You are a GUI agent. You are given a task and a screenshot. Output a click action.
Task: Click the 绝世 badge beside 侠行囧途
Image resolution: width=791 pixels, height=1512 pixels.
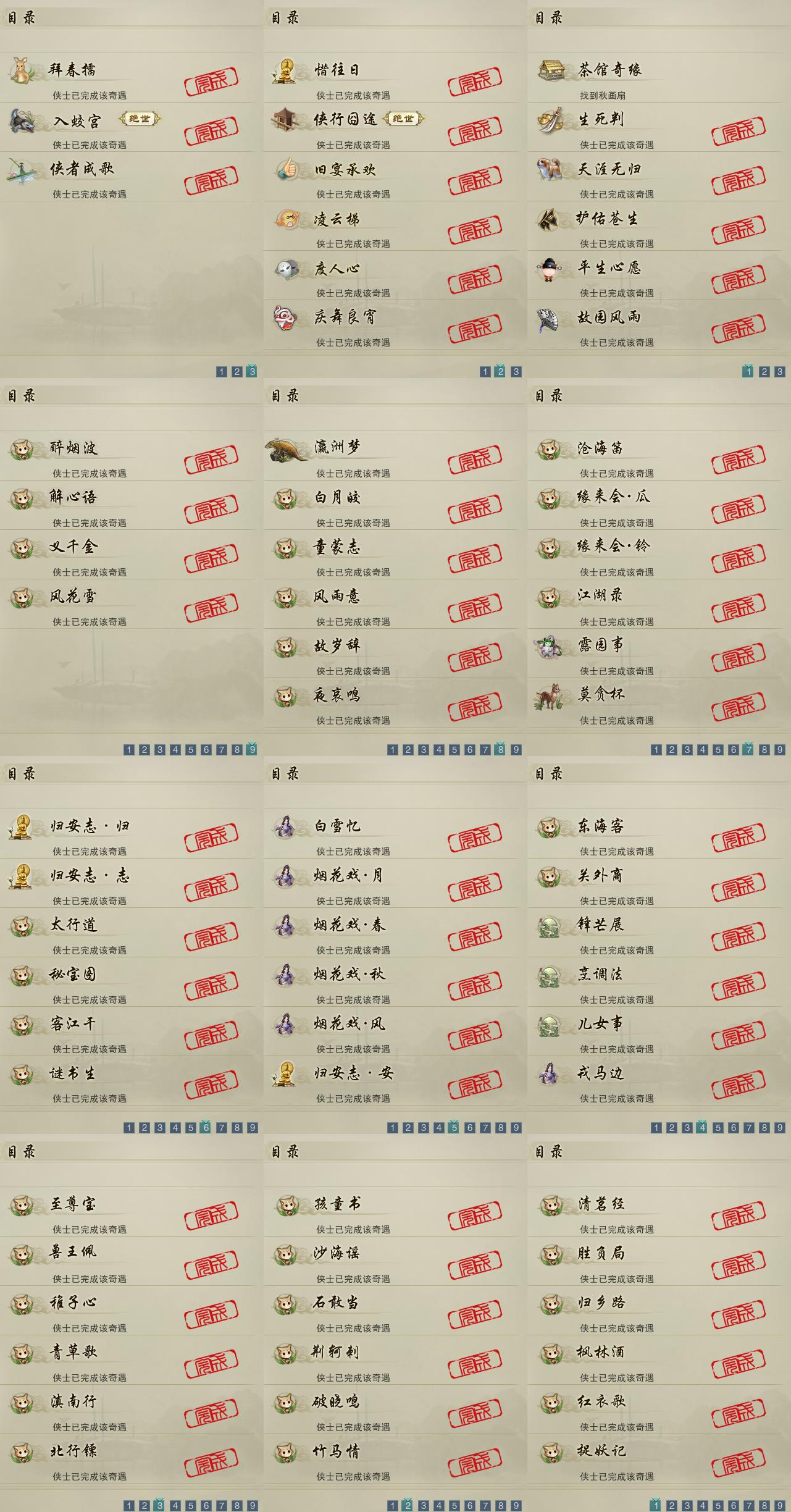tap(403, 119)
